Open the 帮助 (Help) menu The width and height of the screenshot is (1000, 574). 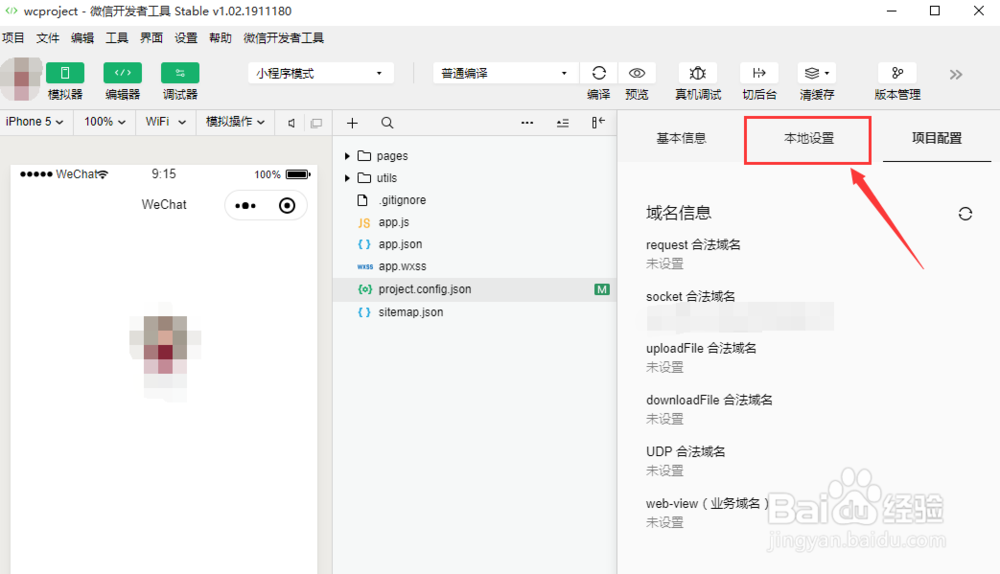click(220, 38)
